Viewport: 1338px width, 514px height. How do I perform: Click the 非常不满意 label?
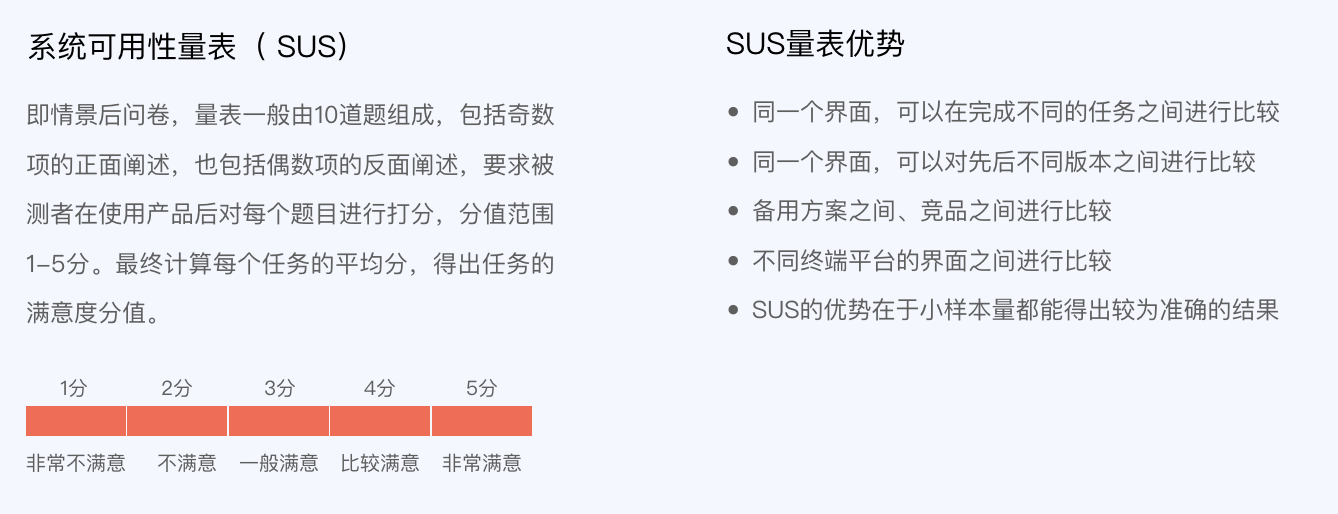pos(76,463)
